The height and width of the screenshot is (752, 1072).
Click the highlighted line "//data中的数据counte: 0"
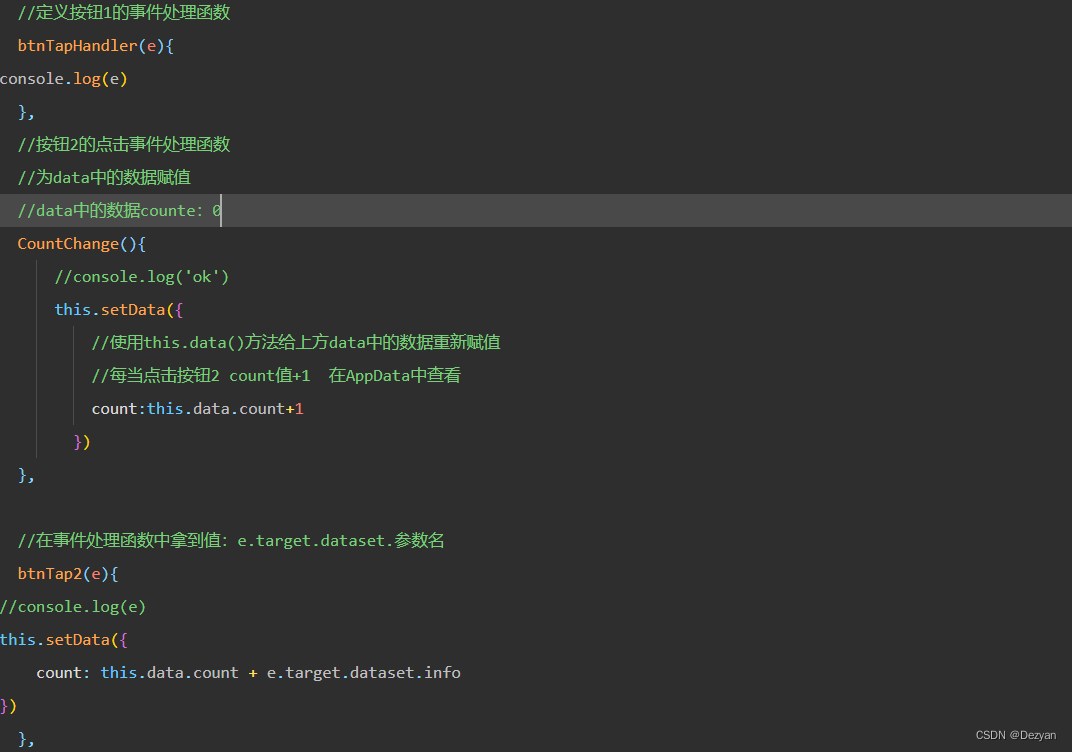pyautogui.click(x=120, y=211)
